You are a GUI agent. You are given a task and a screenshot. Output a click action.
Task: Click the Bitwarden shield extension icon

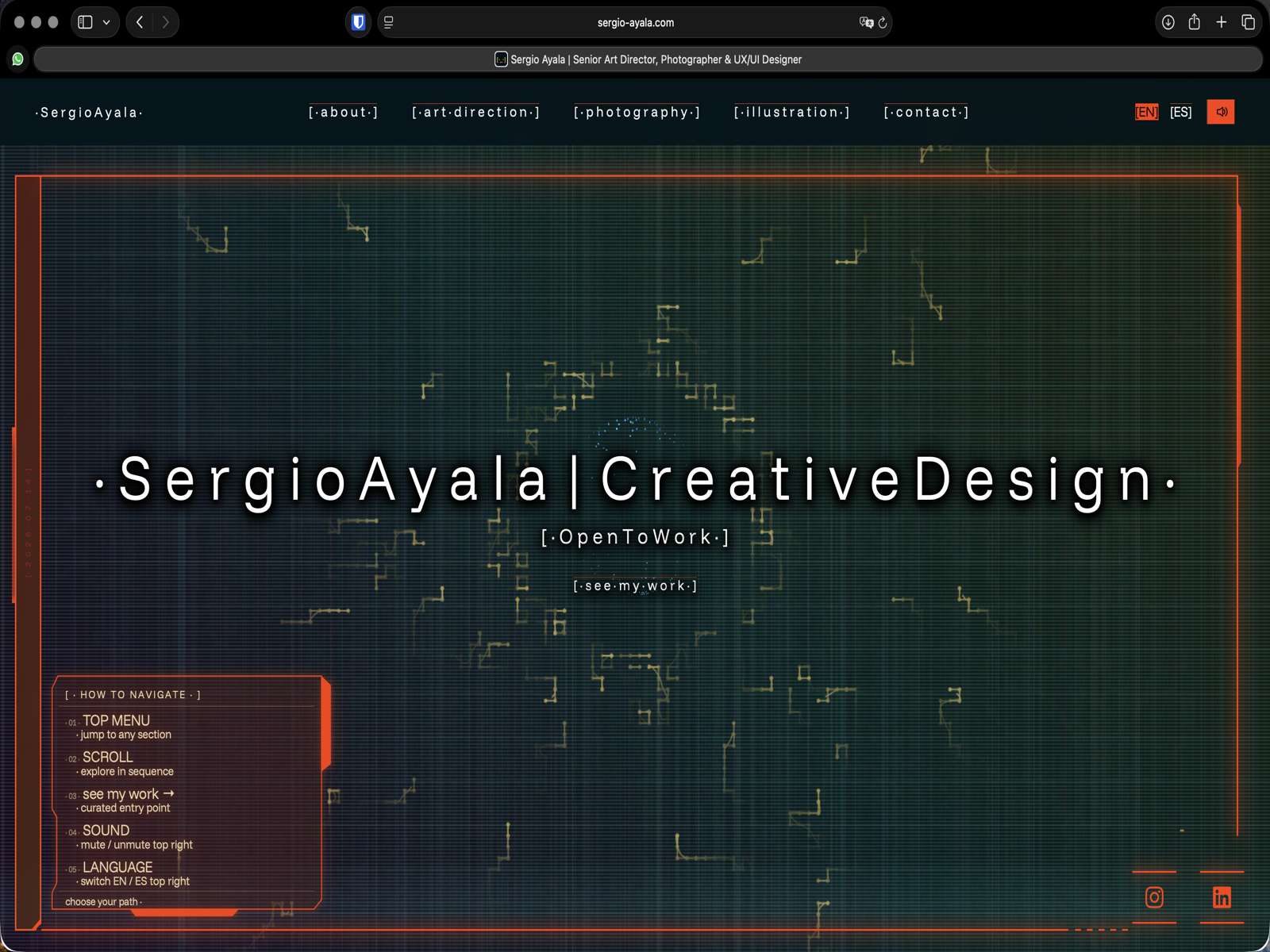pos(358,22)
